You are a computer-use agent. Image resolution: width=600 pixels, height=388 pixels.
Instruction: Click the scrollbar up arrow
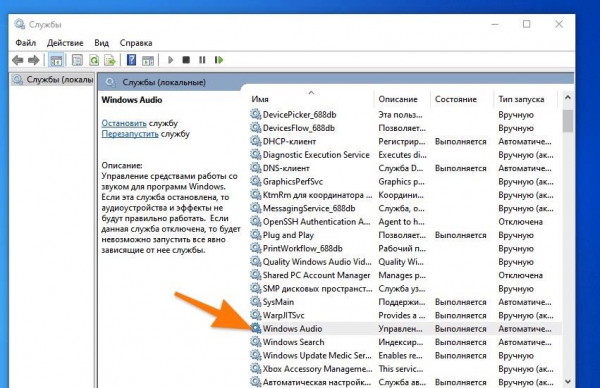pos(568,98)
